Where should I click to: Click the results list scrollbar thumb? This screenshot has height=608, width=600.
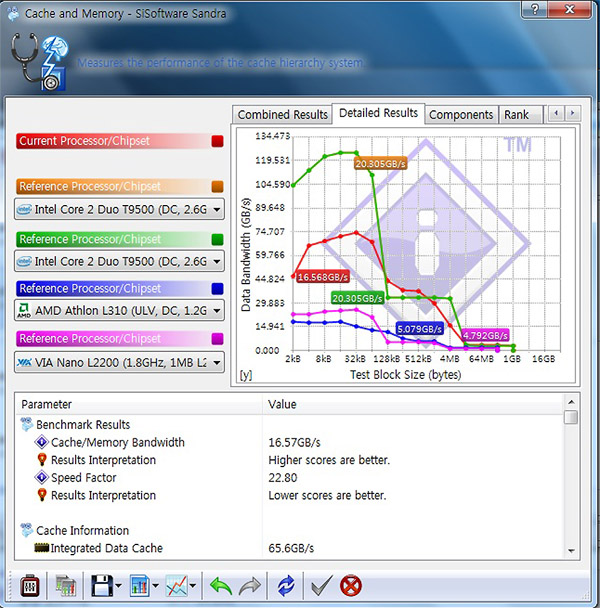pyautogui.click(x=571, y=418)
